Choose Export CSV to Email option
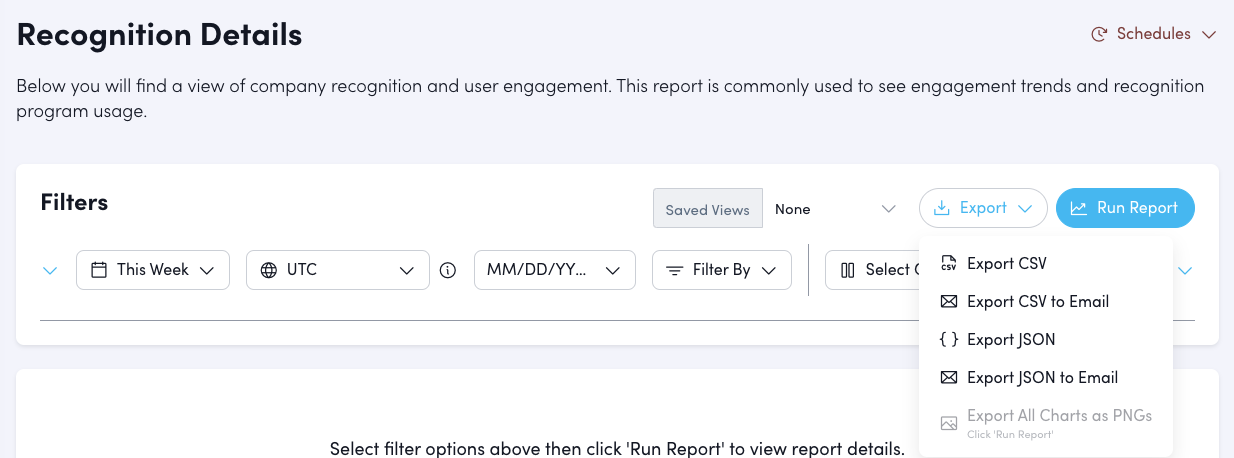This screenshot has height=458, width=1234. point(1037,302)
